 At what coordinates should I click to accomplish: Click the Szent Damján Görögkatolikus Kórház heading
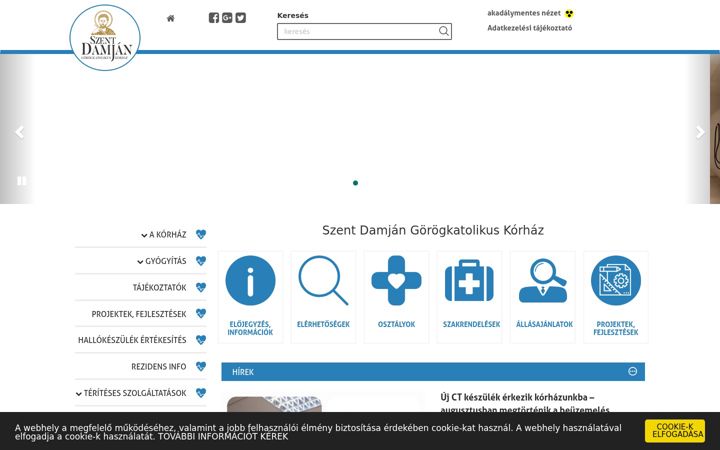pyautogui.click(x=433, y=230)
